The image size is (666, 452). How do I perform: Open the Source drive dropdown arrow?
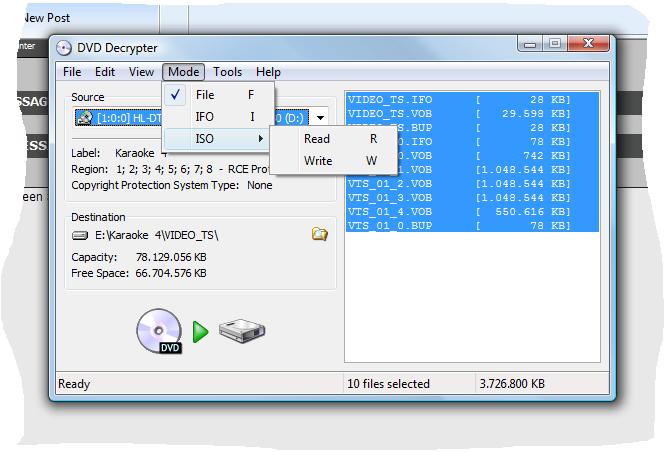click(320, 118)
